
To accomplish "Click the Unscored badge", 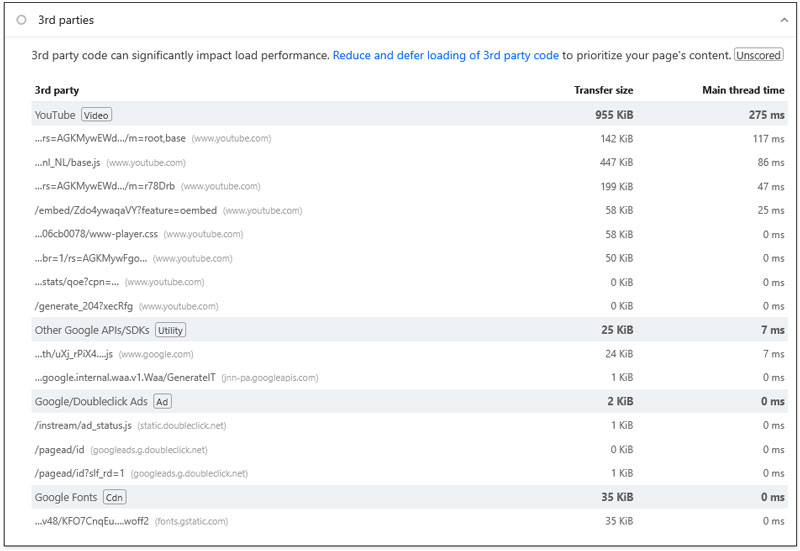I will [x=758, y=55].
